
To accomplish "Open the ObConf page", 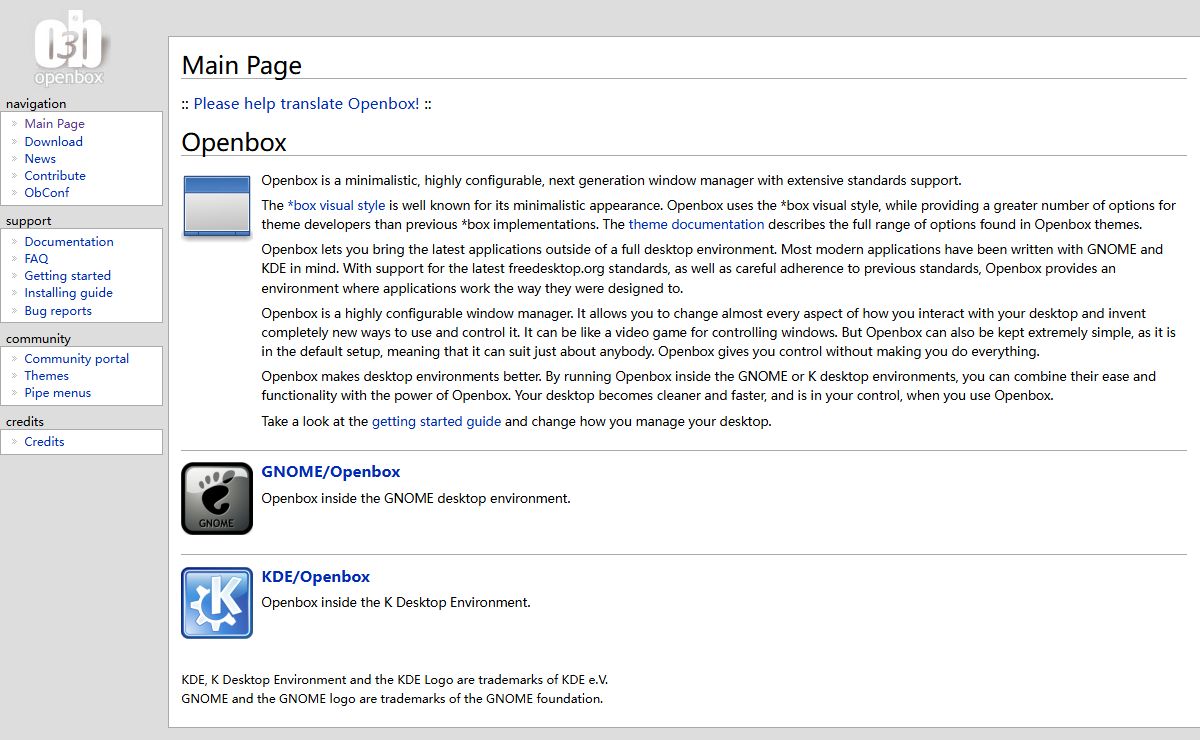I will click(47, 193).
